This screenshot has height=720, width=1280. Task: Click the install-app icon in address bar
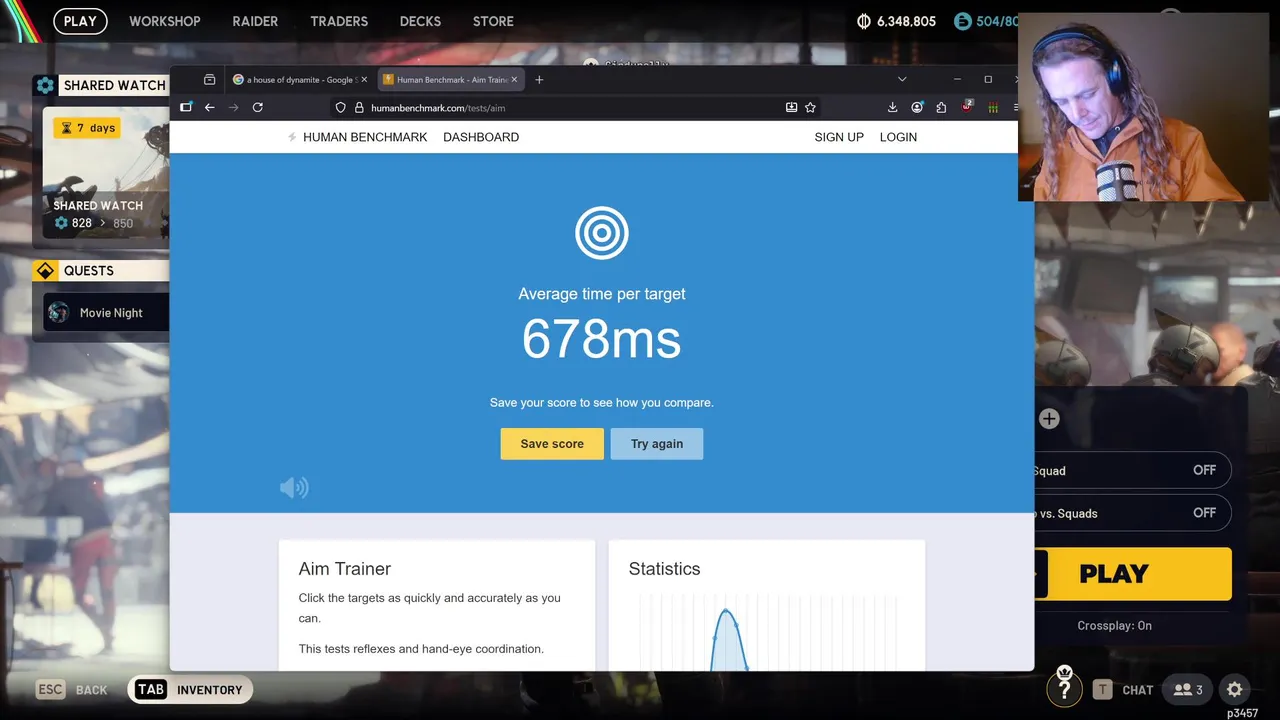pos(791,107)
